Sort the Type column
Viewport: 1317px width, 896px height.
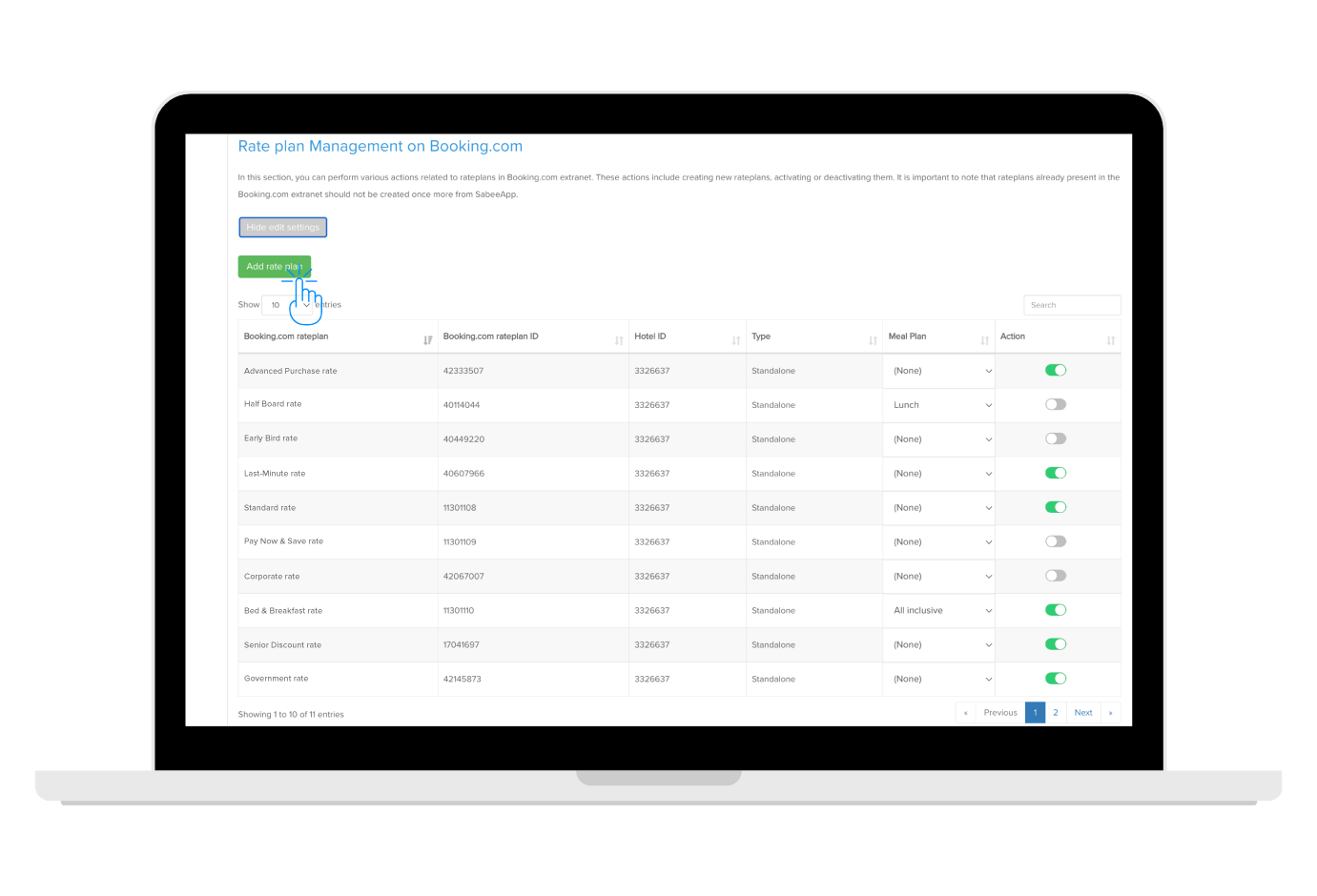point(870,338)
